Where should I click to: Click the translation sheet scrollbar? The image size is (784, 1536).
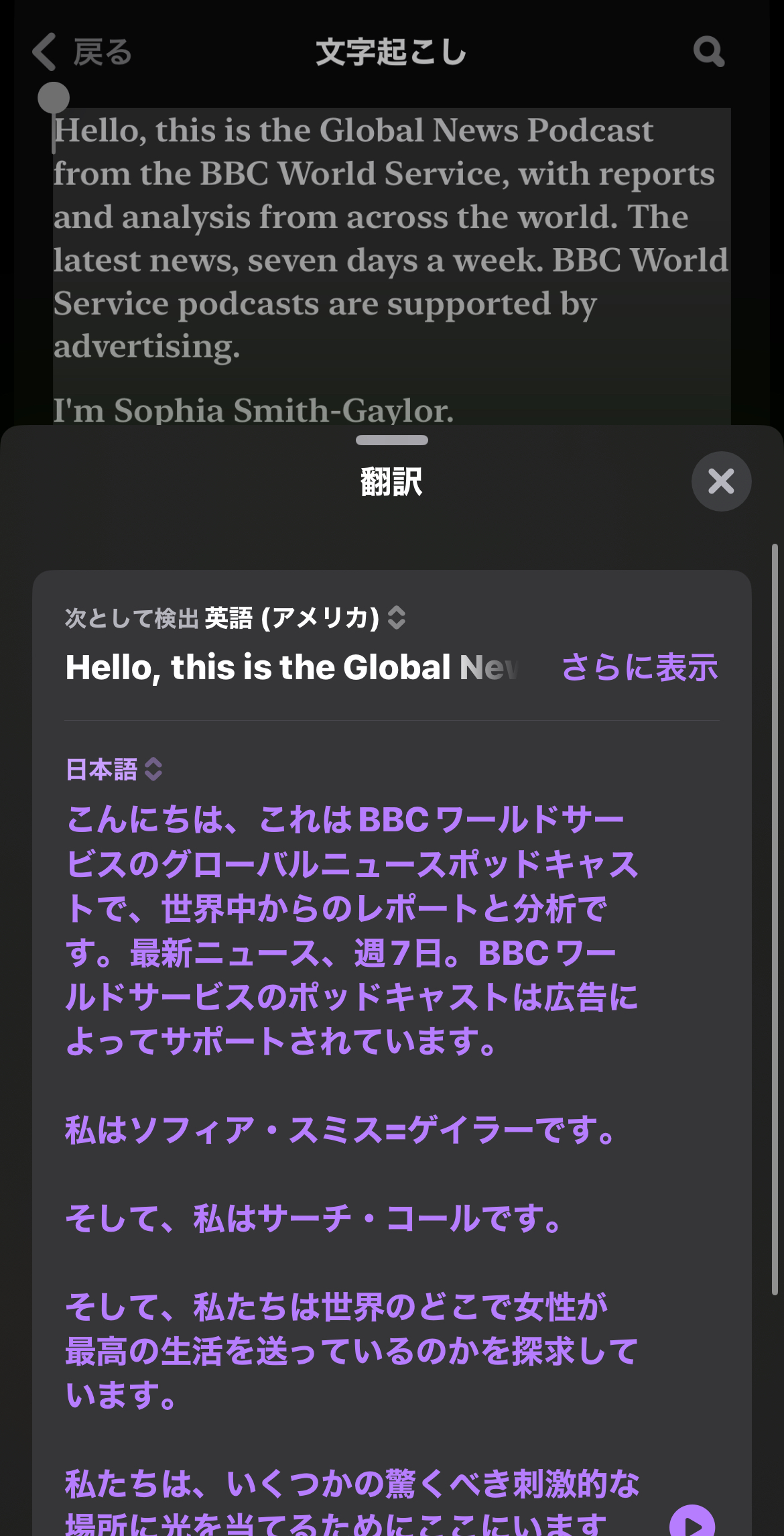coord(775,919)
